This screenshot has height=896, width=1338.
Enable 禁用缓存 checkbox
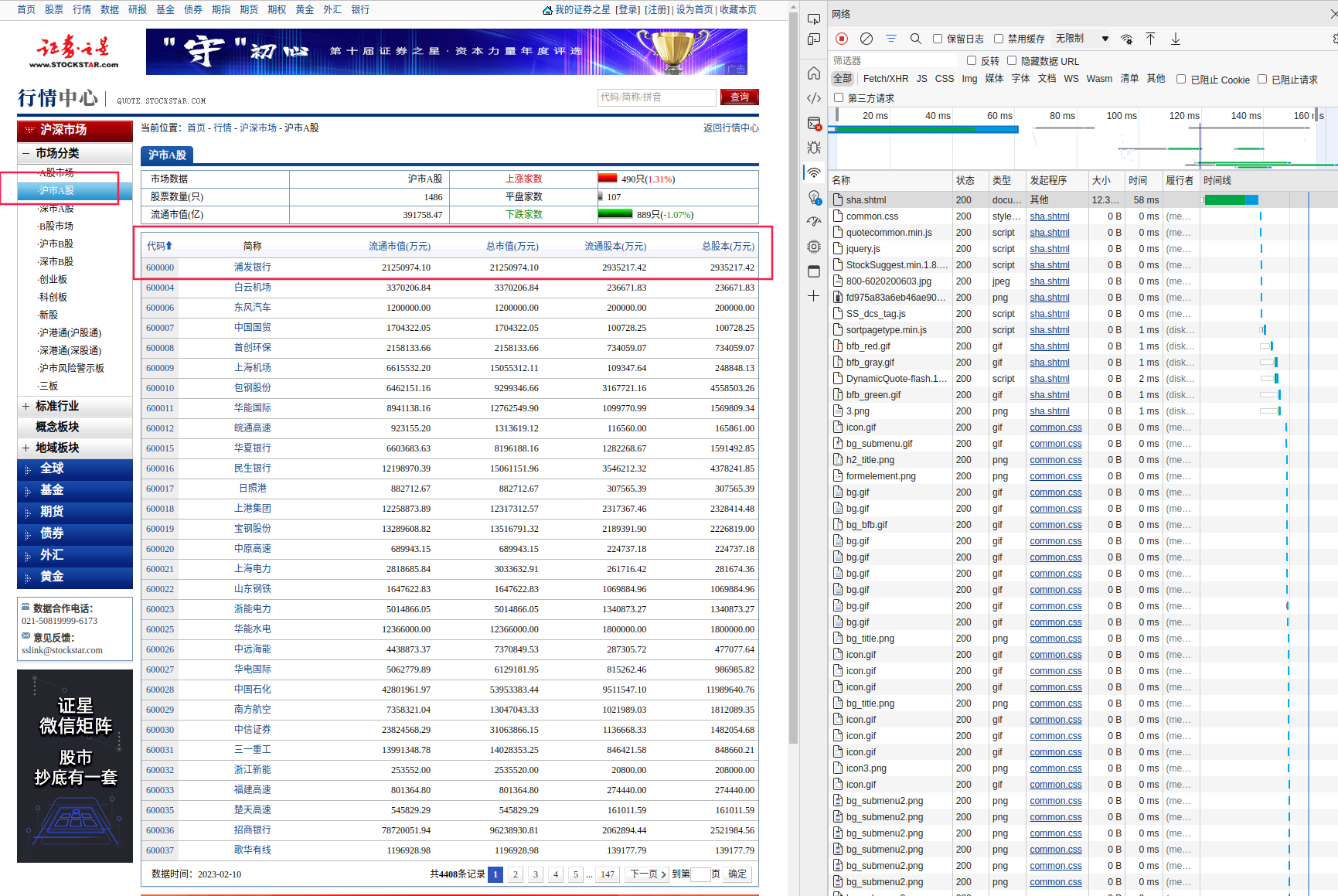click(x=999, y=39)
